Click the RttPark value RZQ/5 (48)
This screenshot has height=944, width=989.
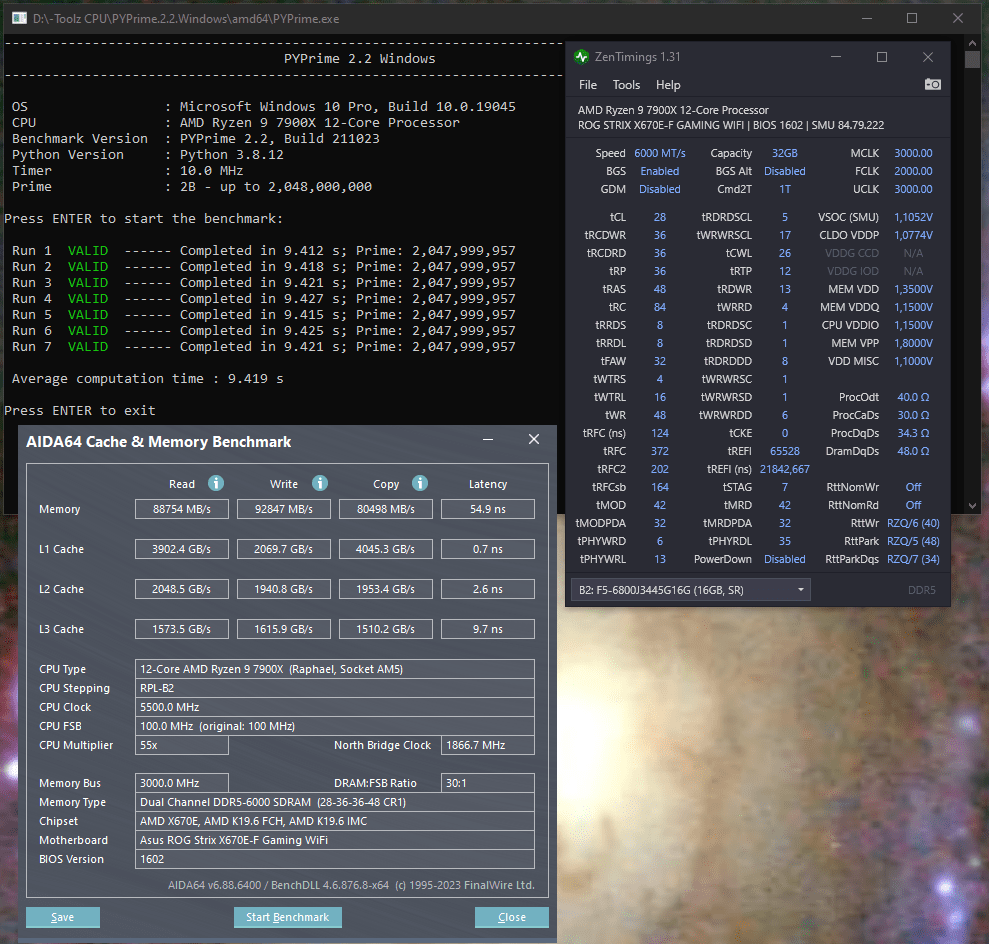pos(913,541)
